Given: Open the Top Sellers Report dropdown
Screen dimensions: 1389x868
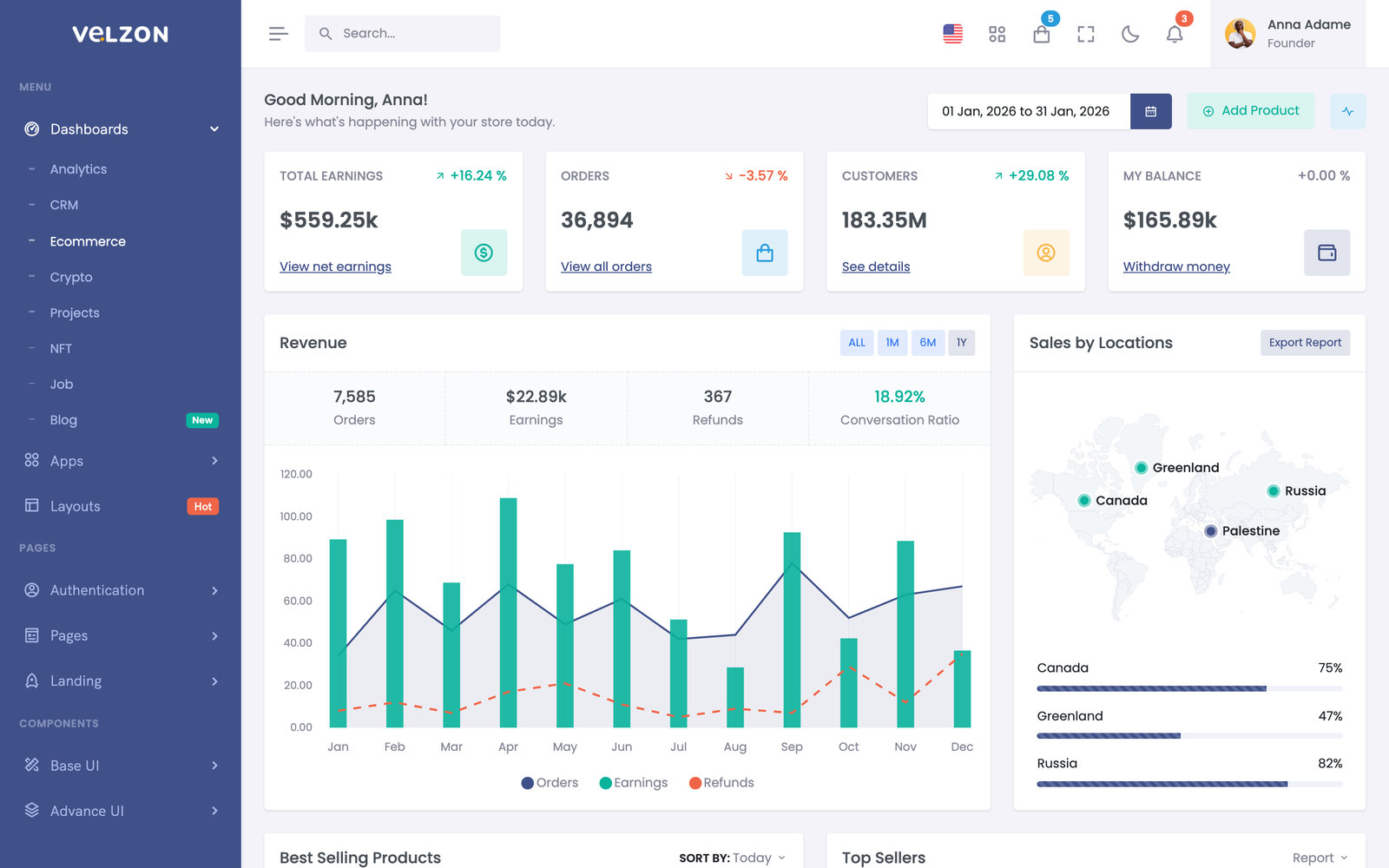Looking at the screenshot, I should pos(1320,858).
